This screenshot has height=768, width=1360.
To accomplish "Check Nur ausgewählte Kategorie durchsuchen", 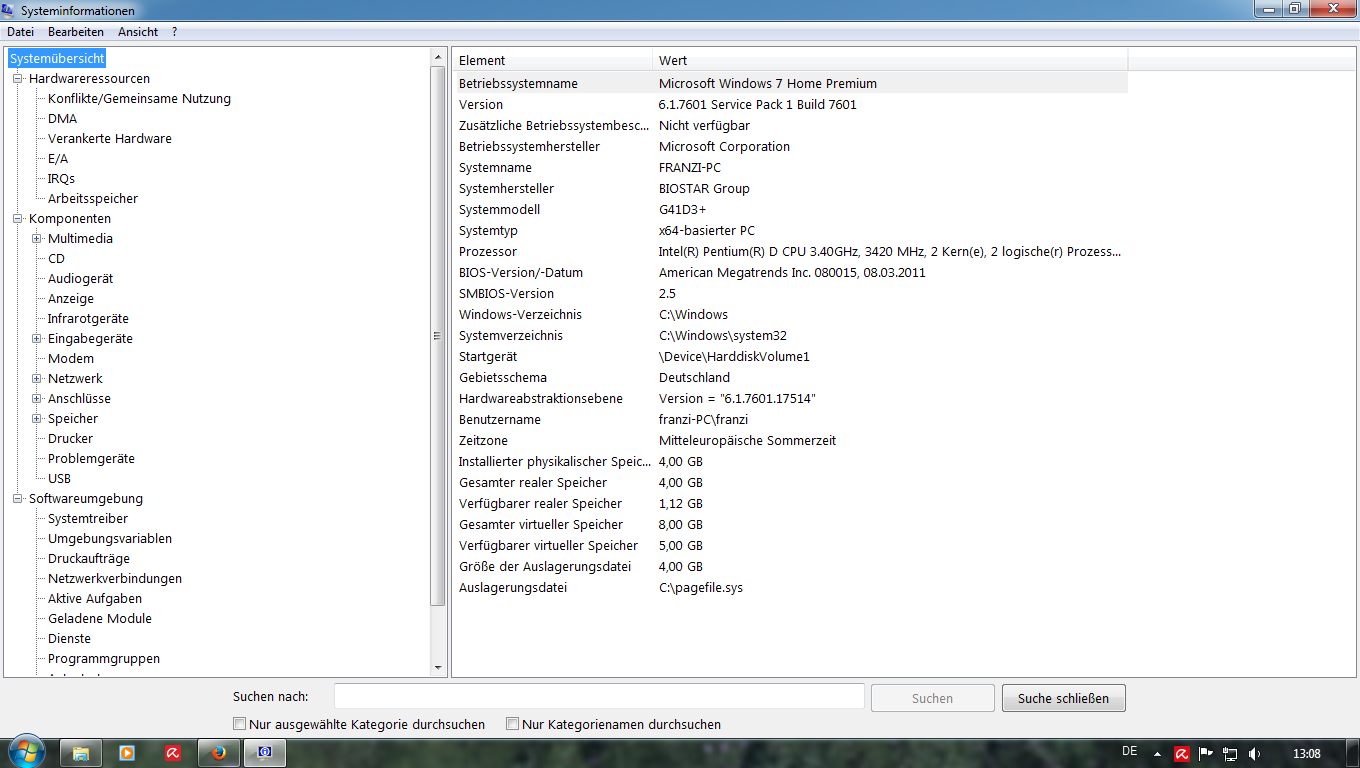I will point(239,723).
